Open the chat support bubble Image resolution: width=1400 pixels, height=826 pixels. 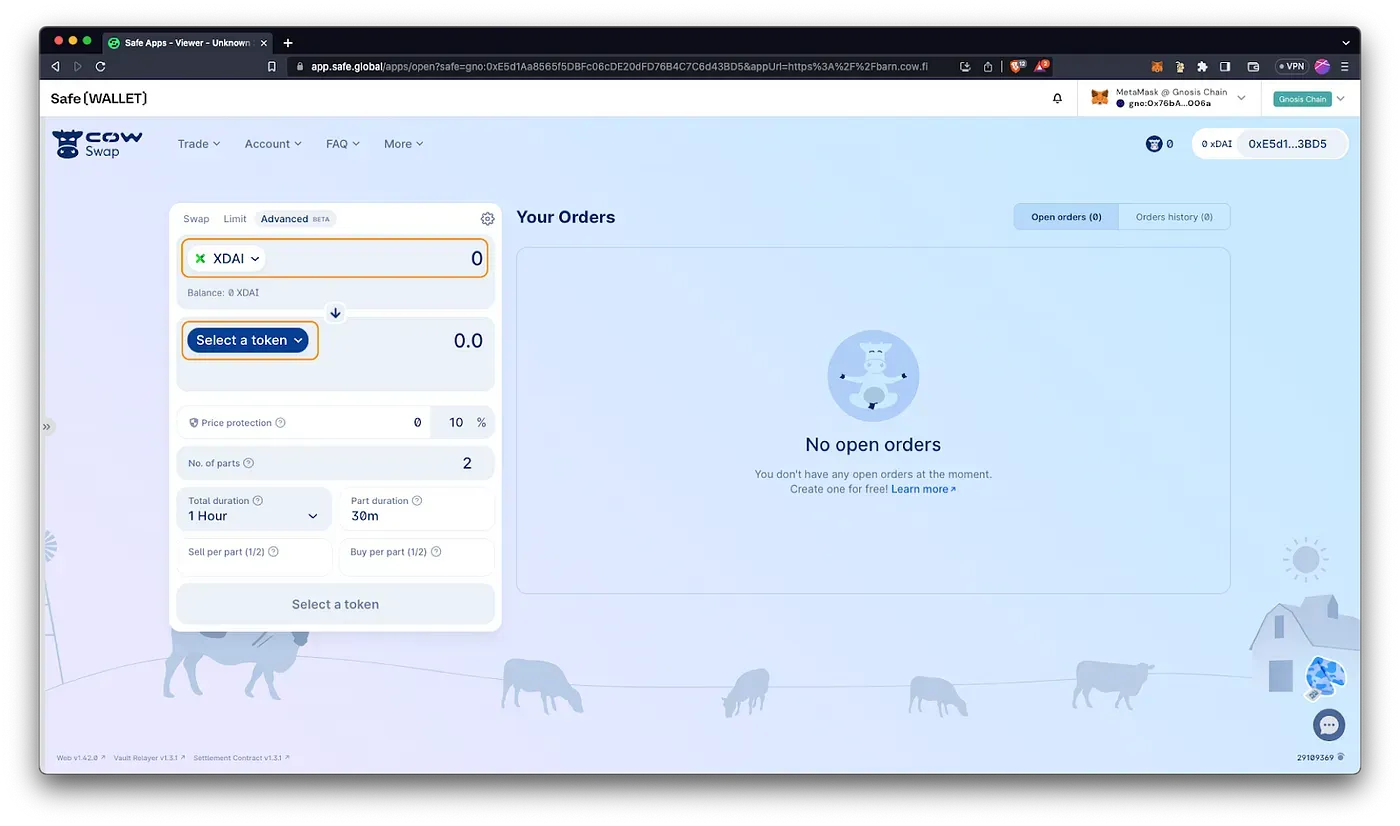[1328, 725]
